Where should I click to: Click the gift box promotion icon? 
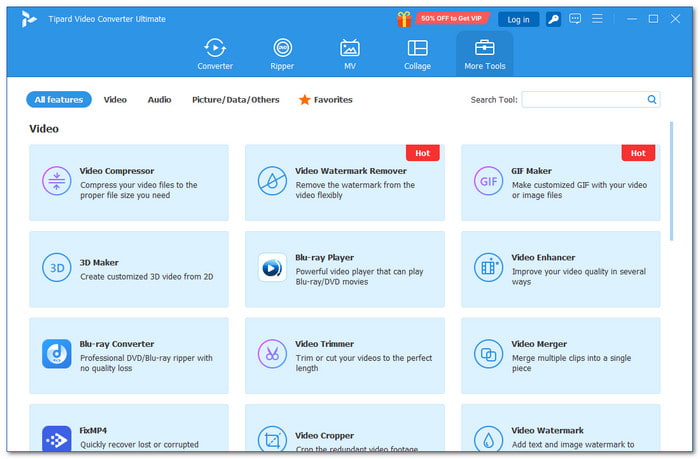404,19
